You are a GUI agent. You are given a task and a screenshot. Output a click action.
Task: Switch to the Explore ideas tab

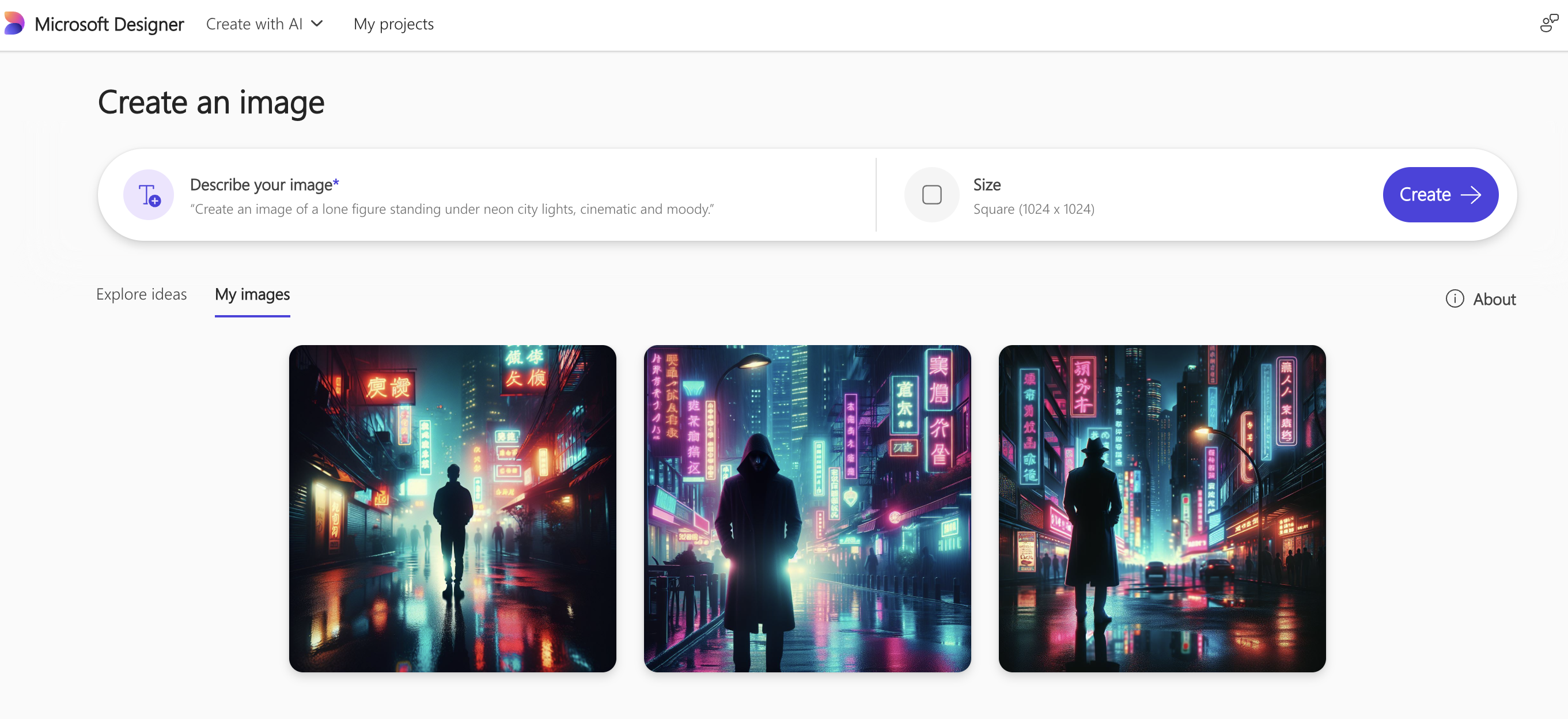point(141,294)
